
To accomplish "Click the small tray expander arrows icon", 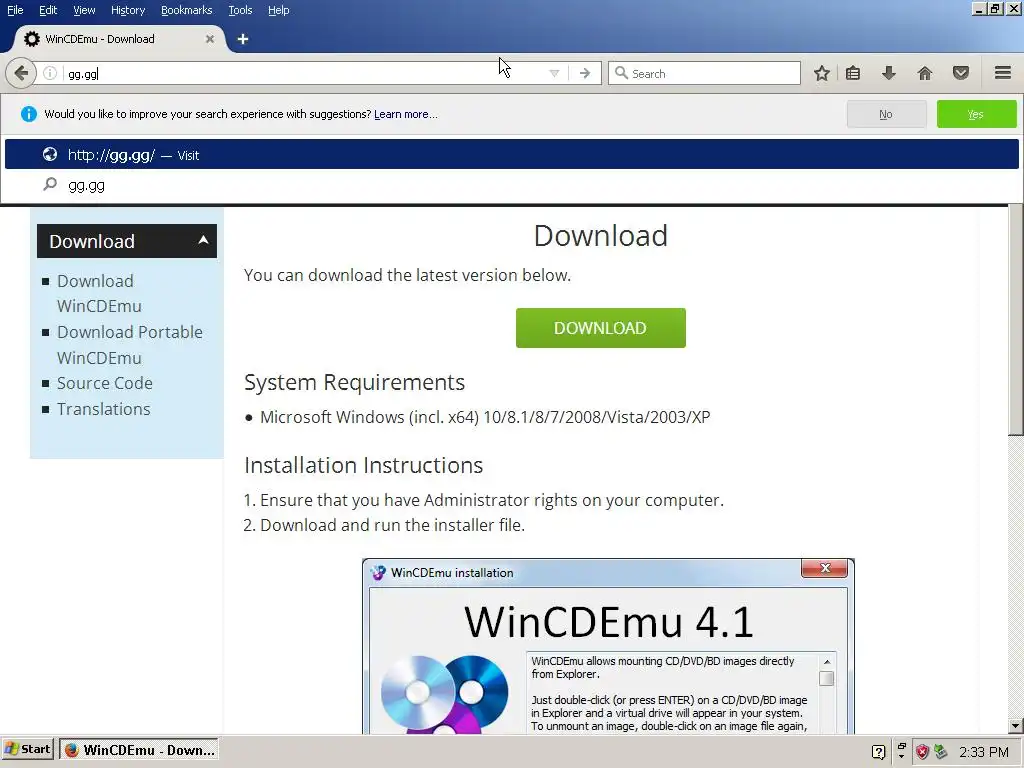I will pyautogui.click(x=901, y=751).
